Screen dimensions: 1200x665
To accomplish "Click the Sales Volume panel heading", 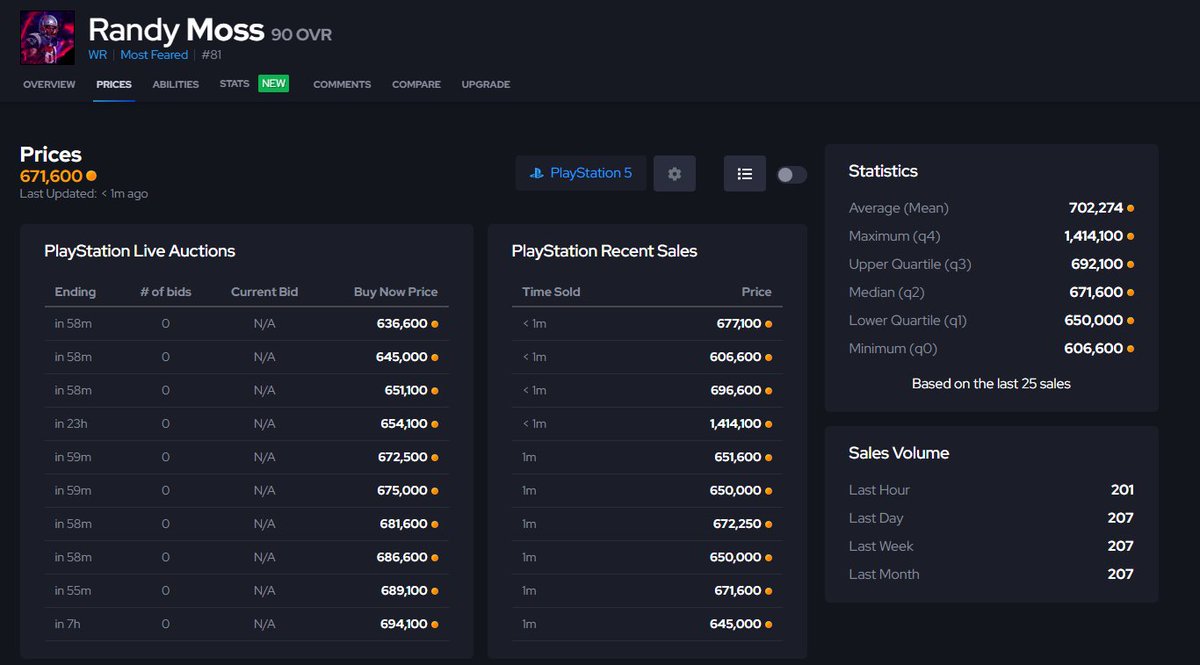I will tap(899, 453).
